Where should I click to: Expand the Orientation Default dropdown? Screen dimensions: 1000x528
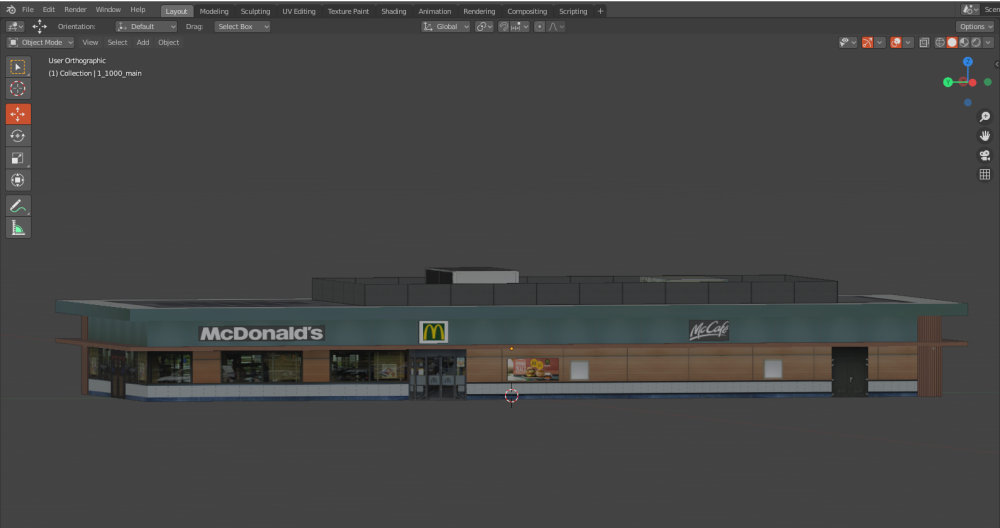[x=145, y=27]
